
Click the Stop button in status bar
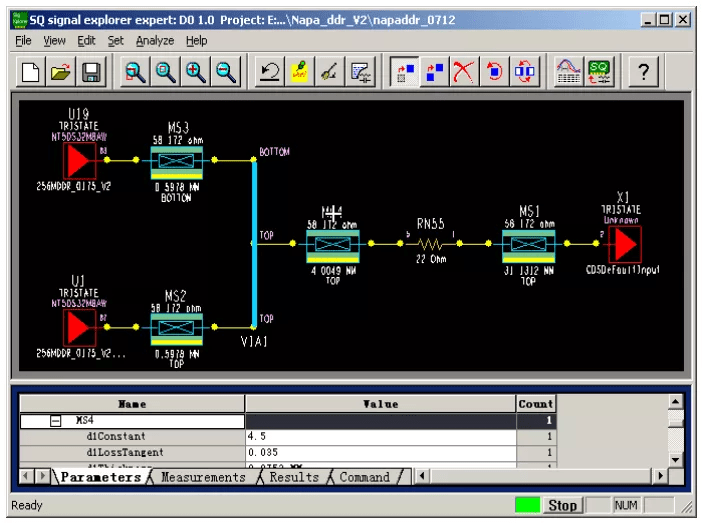[562, 506]
